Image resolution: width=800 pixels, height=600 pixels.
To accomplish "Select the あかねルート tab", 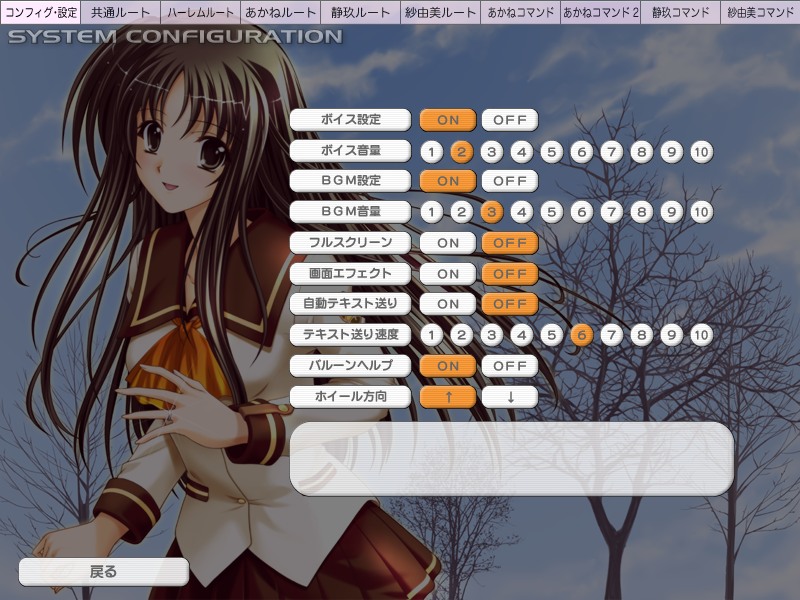I will (281, 12).
